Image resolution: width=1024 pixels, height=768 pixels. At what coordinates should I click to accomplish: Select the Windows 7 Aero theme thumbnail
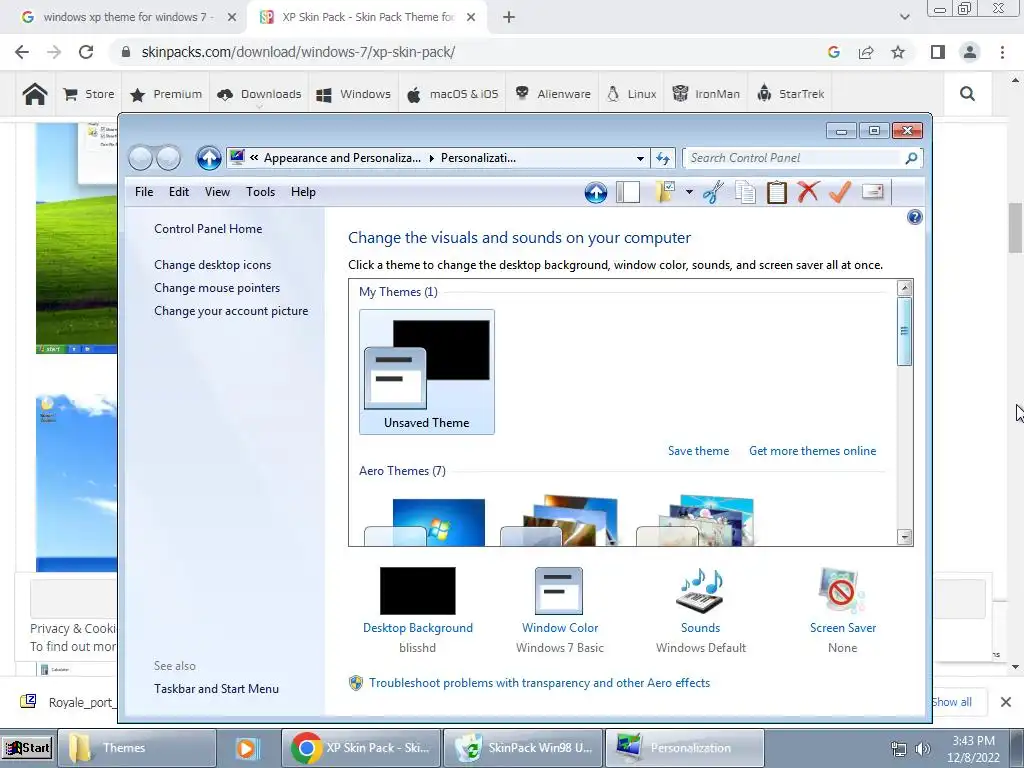pos(425,521)
